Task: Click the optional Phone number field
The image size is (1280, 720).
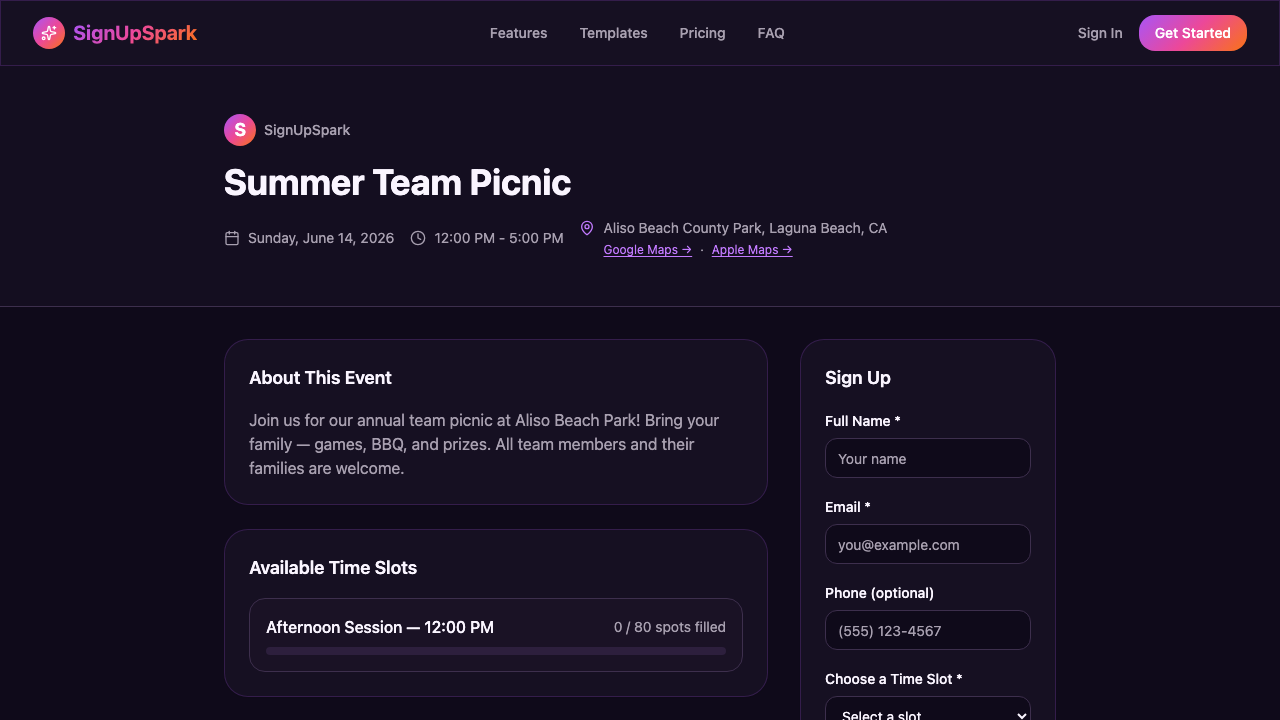Action: tap(927, 630)
